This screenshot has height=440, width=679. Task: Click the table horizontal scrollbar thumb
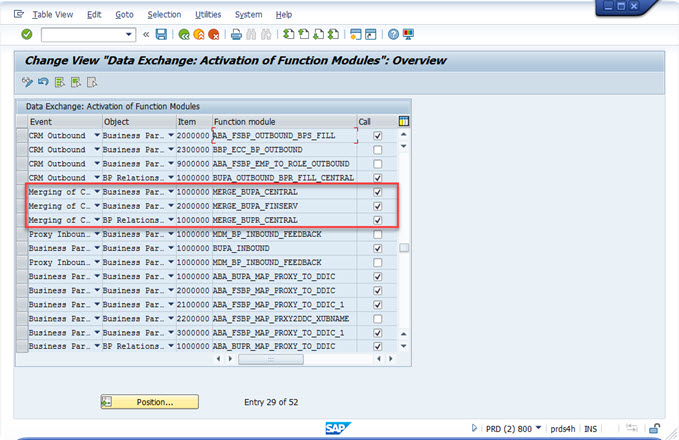click(x=271, y=359)
